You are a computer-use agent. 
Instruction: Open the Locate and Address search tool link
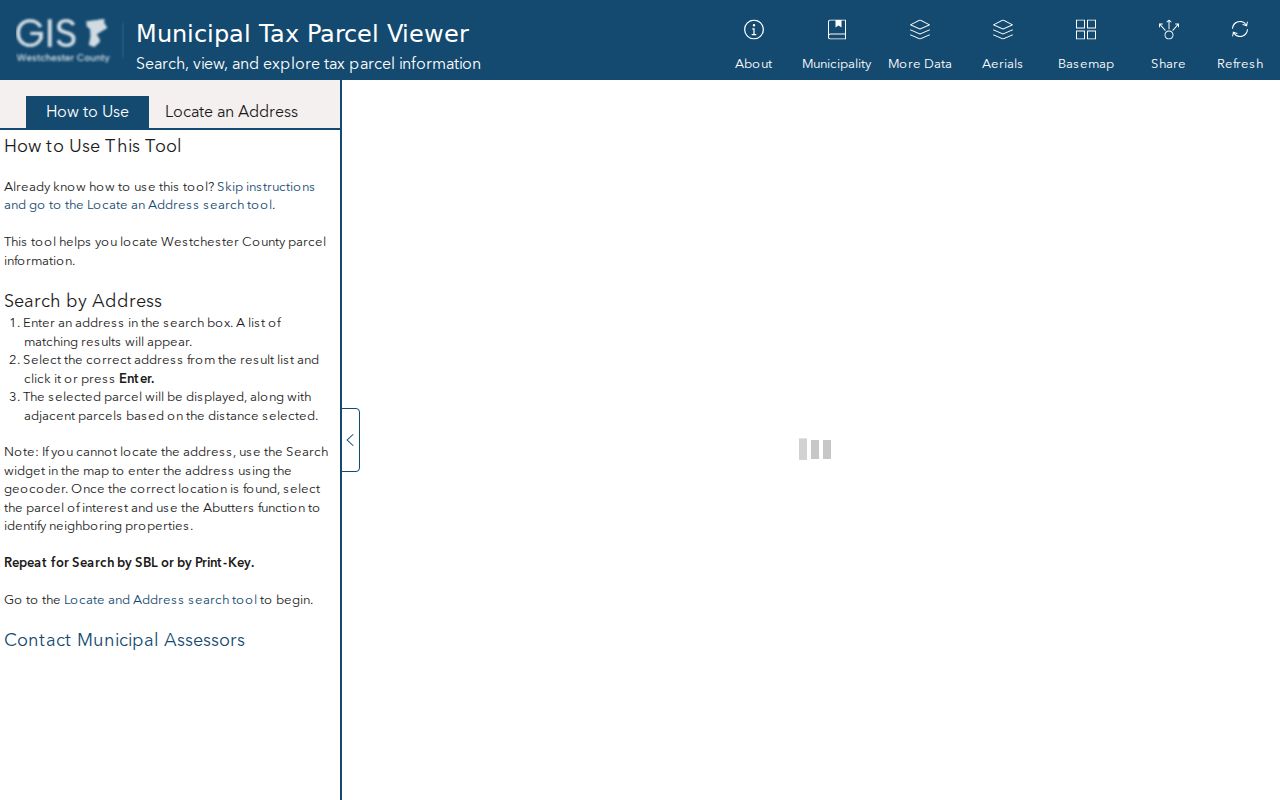tap(160, 600)
